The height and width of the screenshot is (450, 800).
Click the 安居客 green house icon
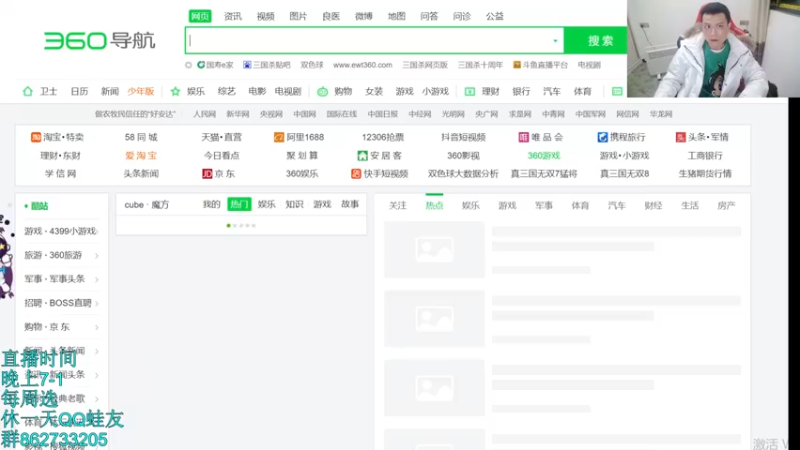pyautogui.click(x=362, y=156)
